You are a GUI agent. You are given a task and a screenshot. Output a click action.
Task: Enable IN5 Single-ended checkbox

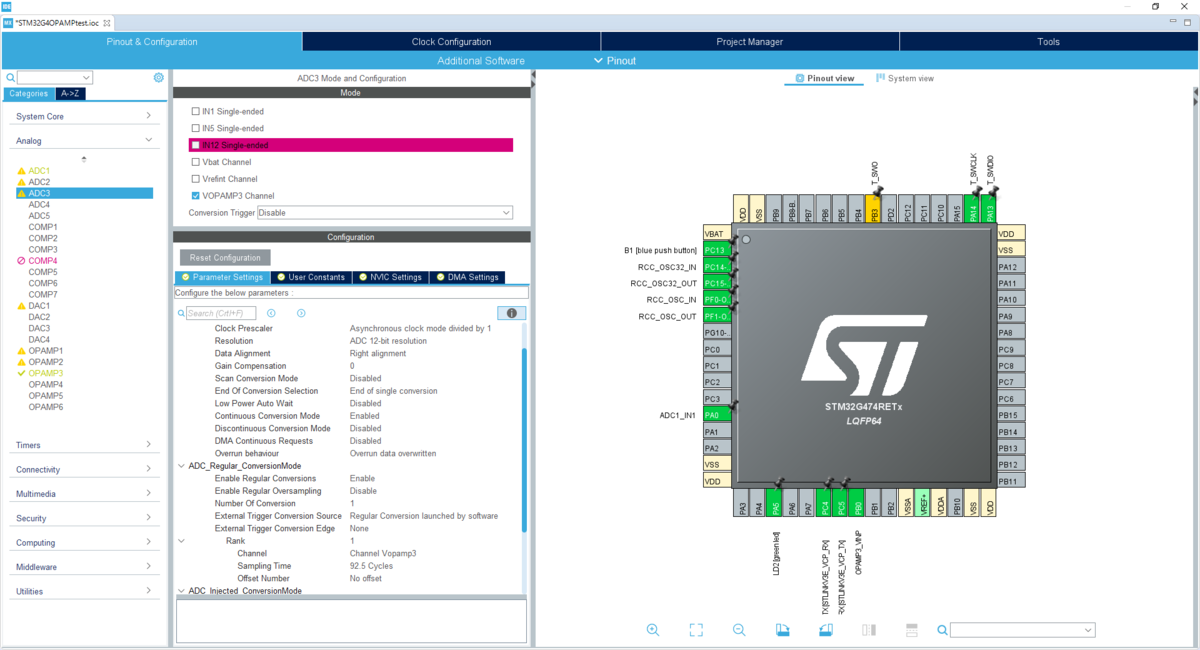tap(196, 128)
